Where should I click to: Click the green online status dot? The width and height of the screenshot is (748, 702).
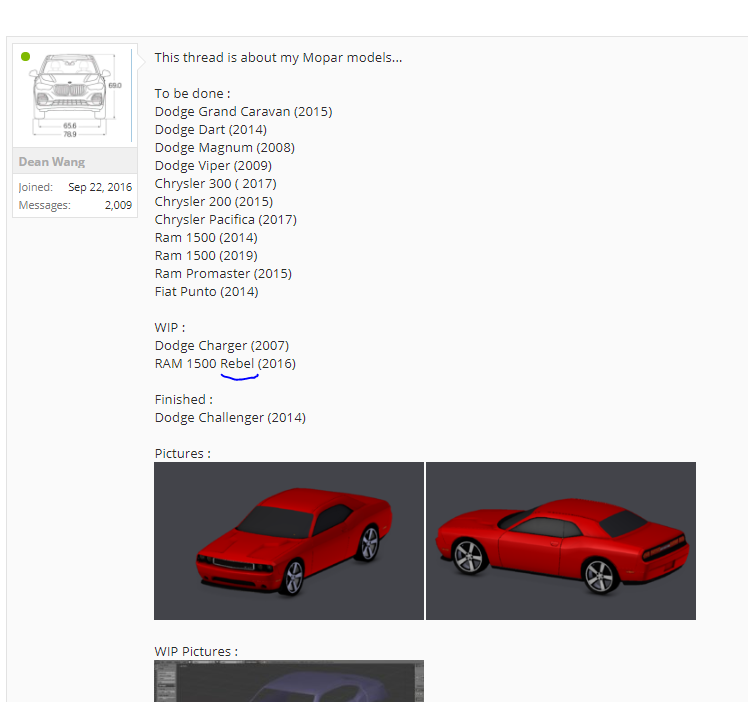(x=26, y=57)
